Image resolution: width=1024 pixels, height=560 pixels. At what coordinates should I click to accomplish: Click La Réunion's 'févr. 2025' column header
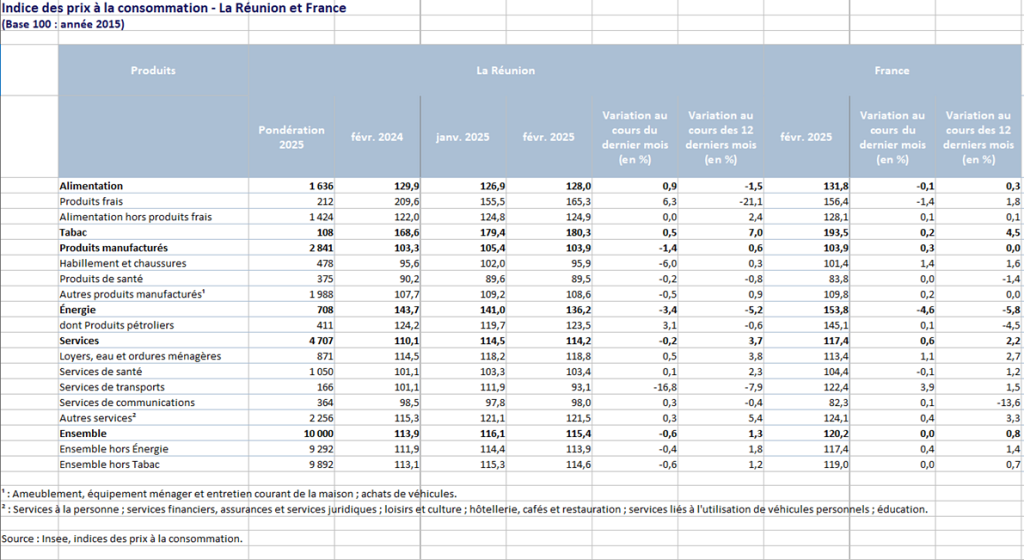point(549,137)
